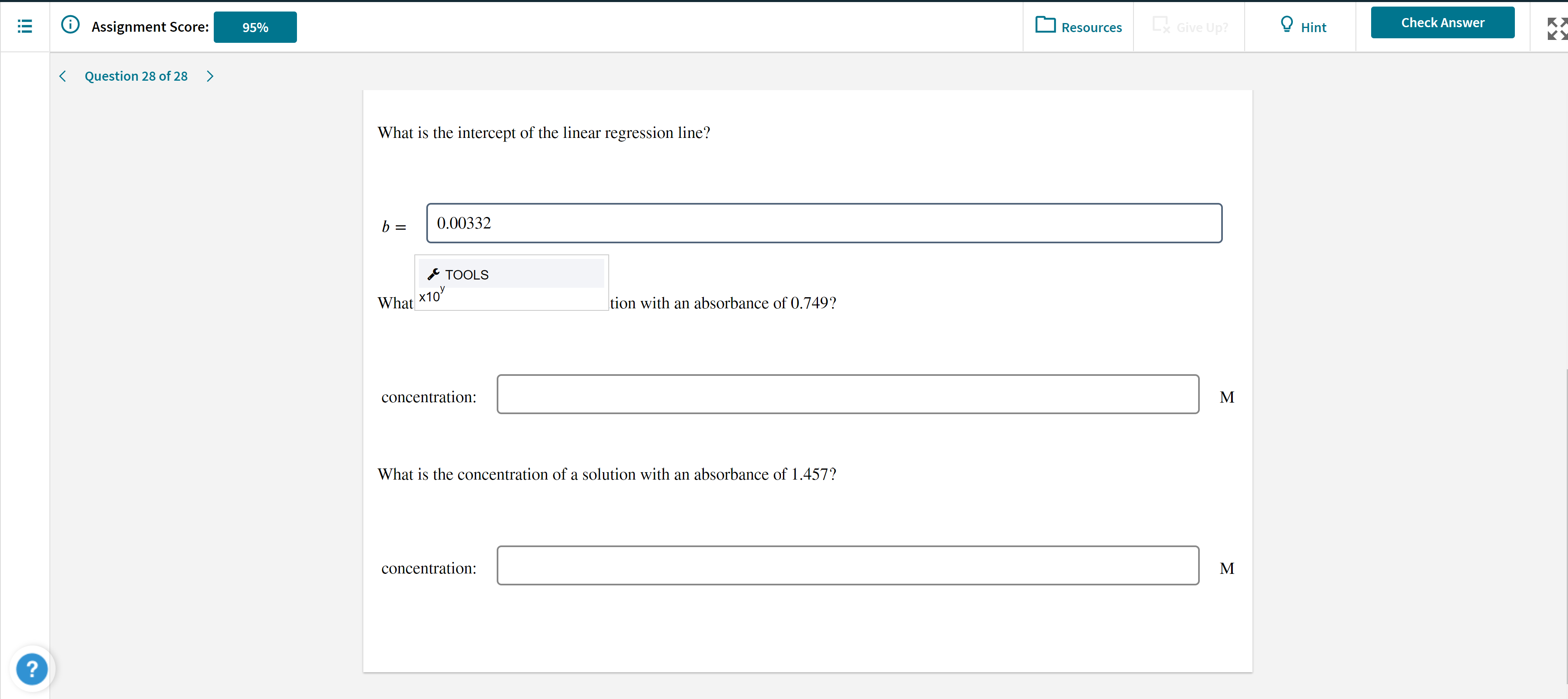Click the first concentration input box
Screen dimensions: 1568x699
click(x=847, y=394)
